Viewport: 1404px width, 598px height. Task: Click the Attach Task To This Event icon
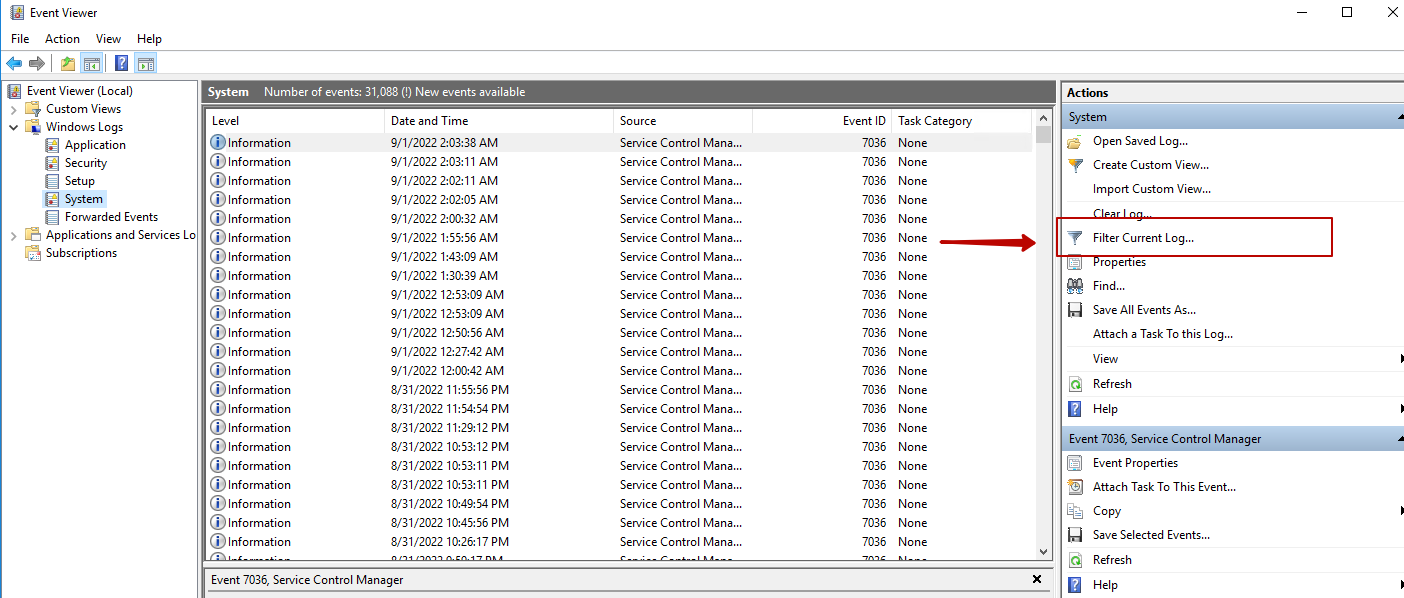point(1075,487)
